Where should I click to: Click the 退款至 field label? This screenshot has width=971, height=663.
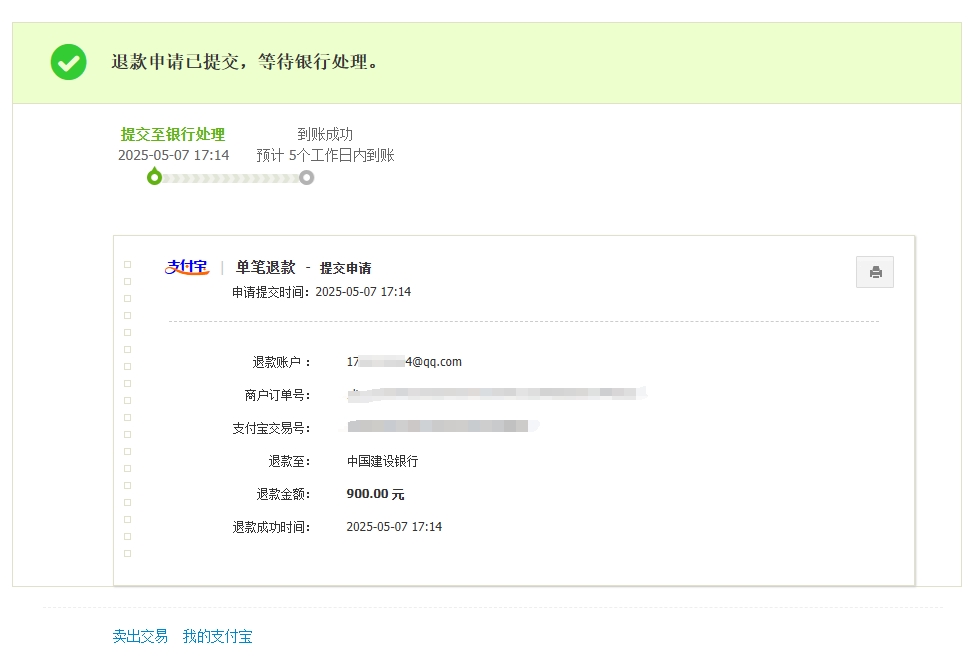pos(289,461)
